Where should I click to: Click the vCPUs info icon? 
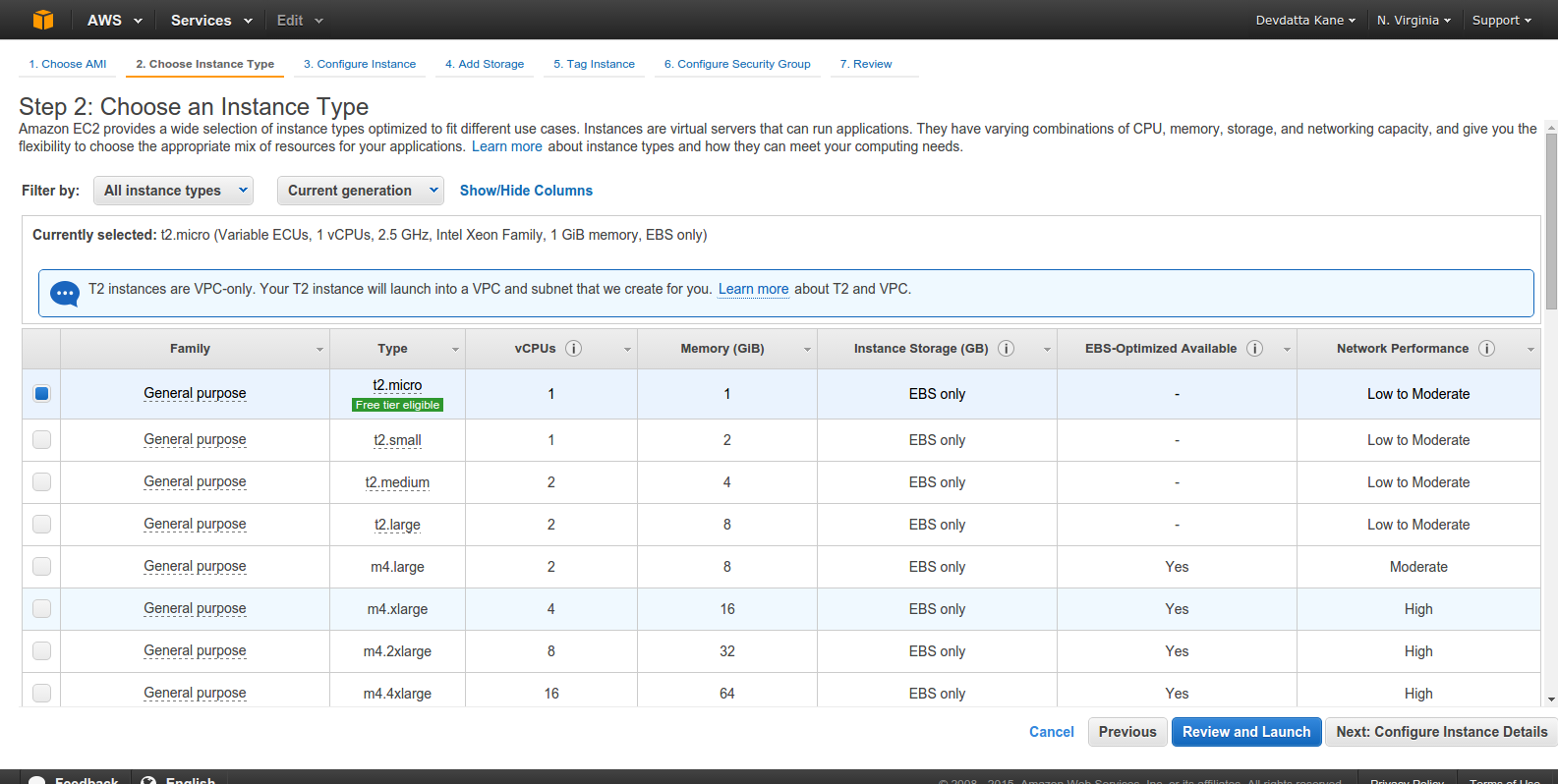click(574, 349)
